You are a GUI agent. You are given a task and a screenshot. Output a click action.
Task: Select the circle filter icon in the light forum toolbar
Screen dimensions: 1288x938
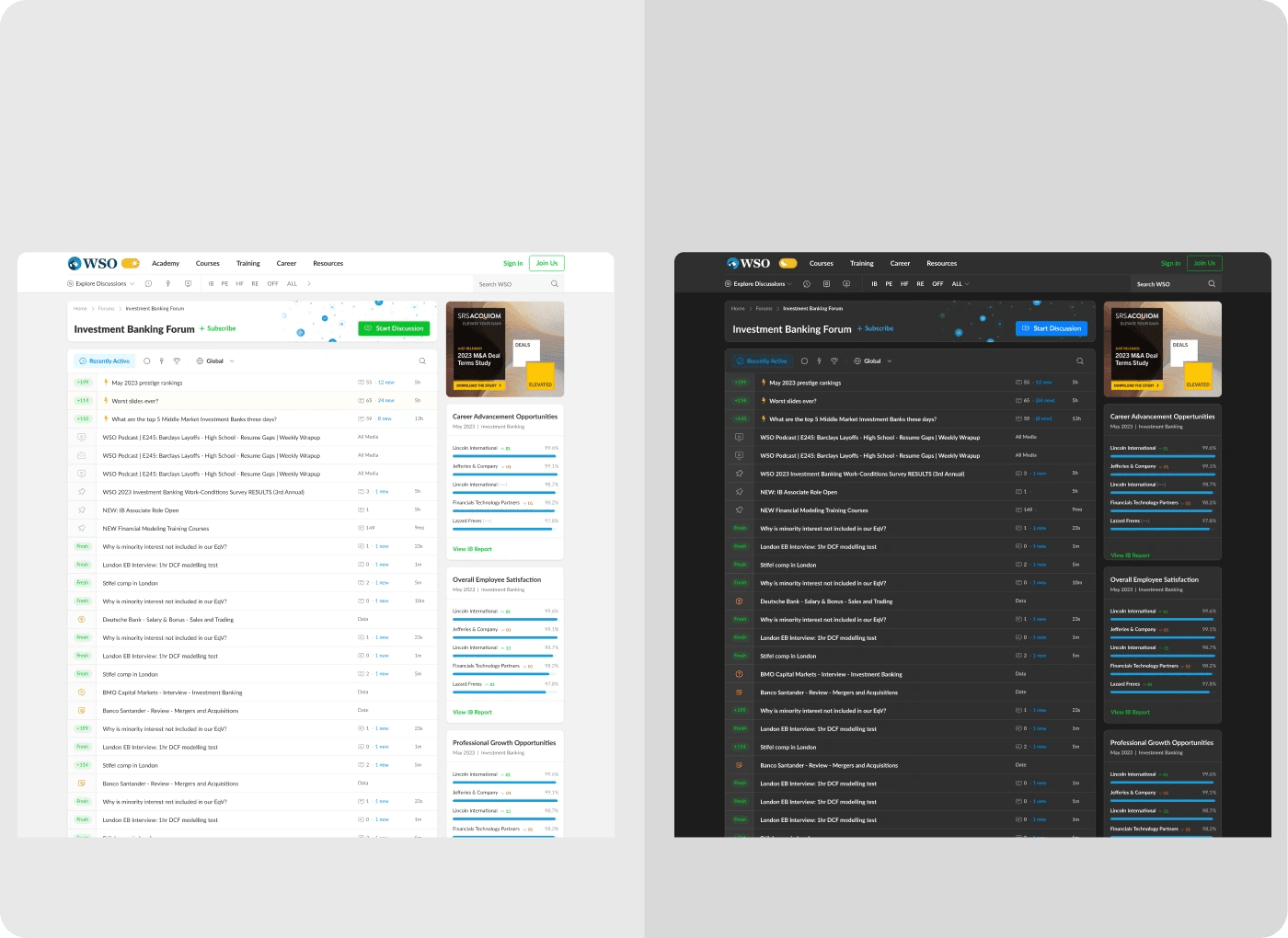click(x=146, y=361)
